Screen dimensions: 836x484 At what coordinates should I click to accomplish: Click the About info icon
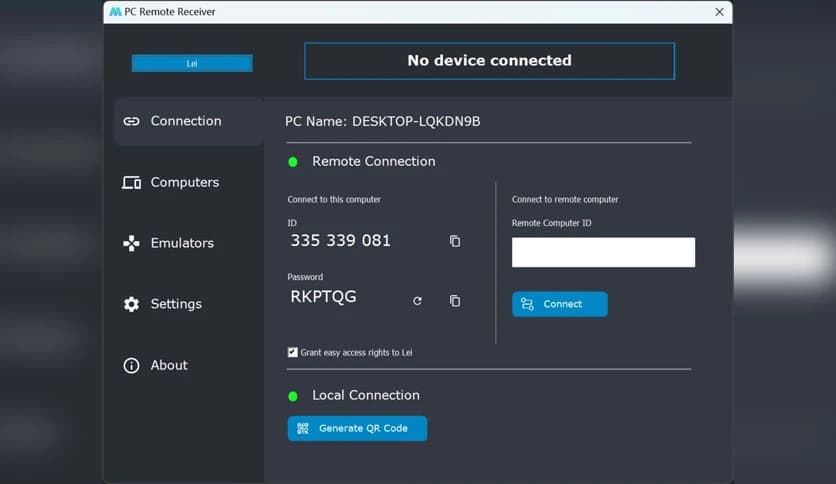coord(131,366)
